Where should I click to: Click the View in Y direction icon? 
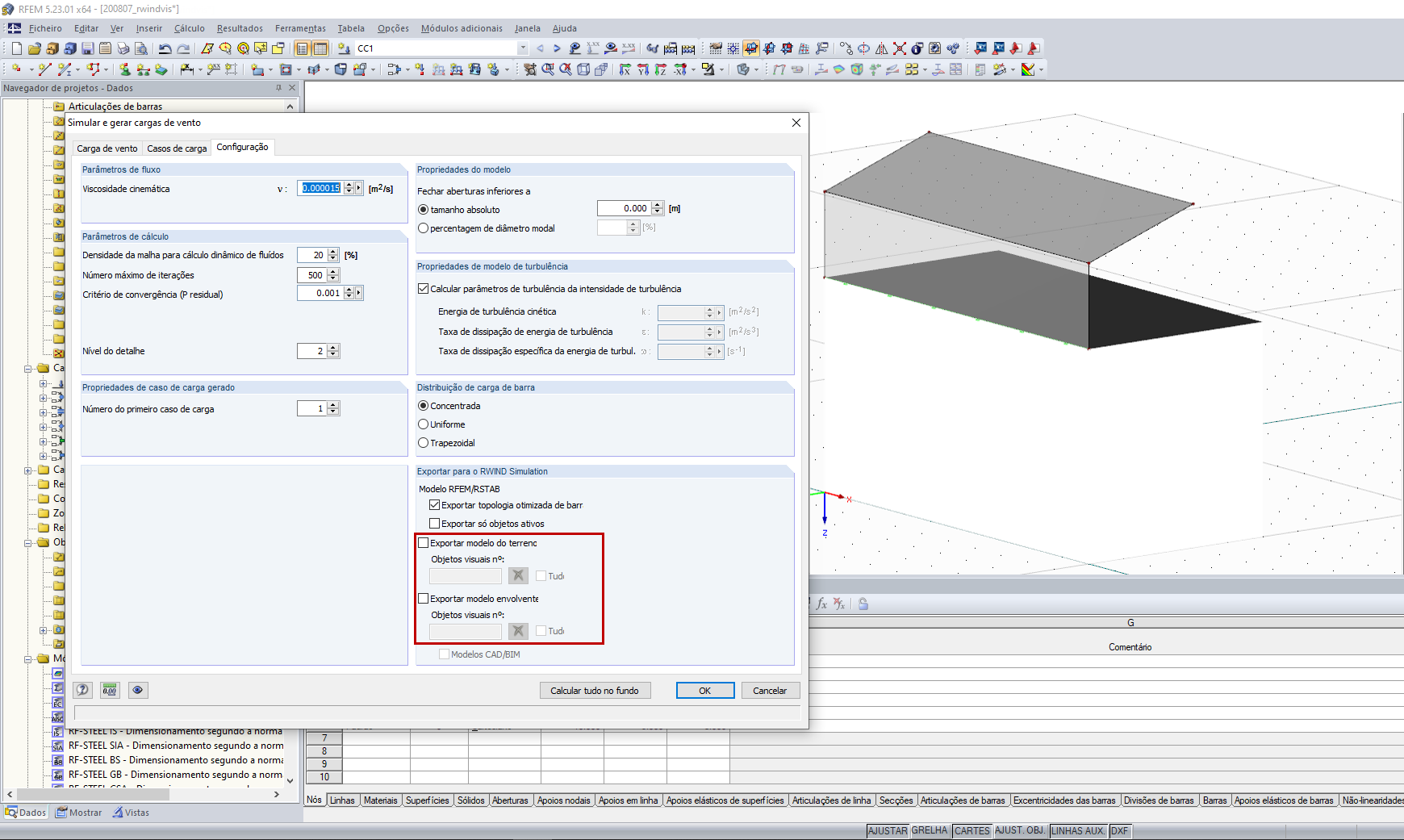click(643, 69)
